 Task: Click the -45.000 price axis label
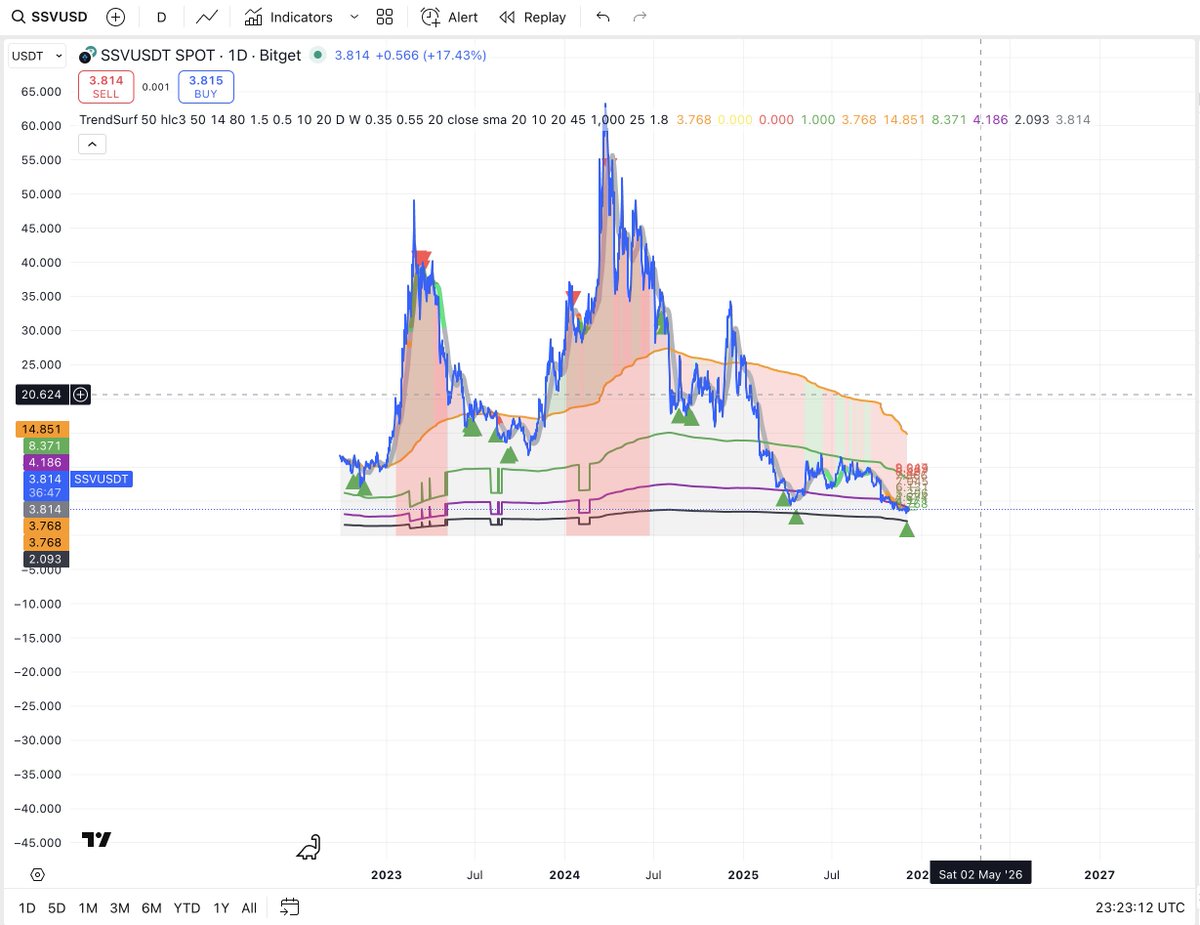(38, 842)
